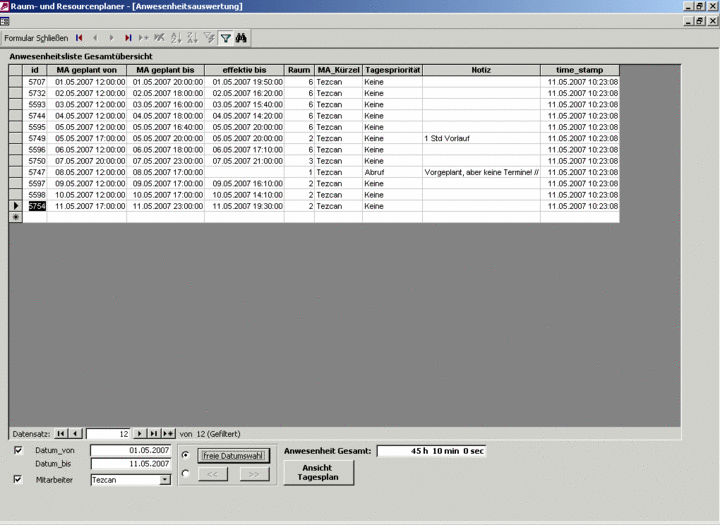Viewport: 720px width, 525px height.
Task: Go to previous record in Datensatz navigator
Action: click(76, 434)
